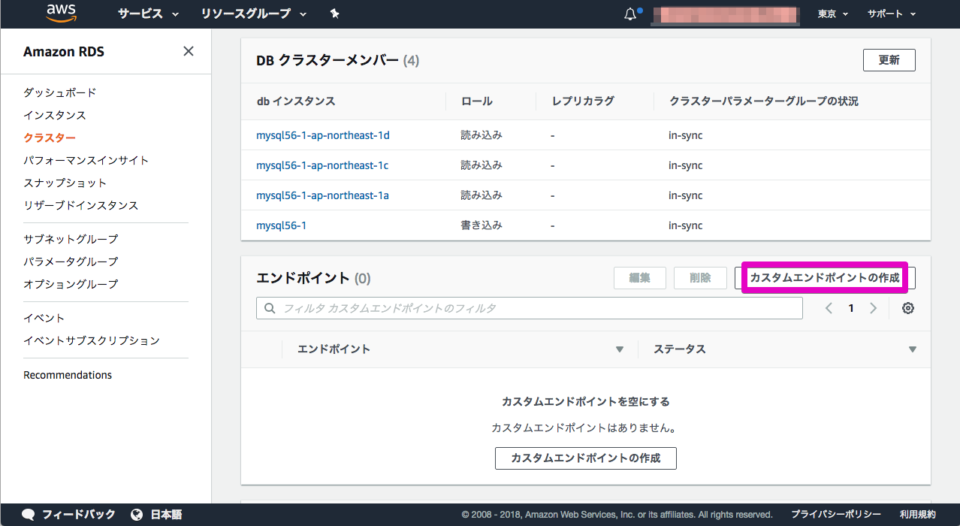
Task: Click the 編集 button for endpoints
Action: 639,278
